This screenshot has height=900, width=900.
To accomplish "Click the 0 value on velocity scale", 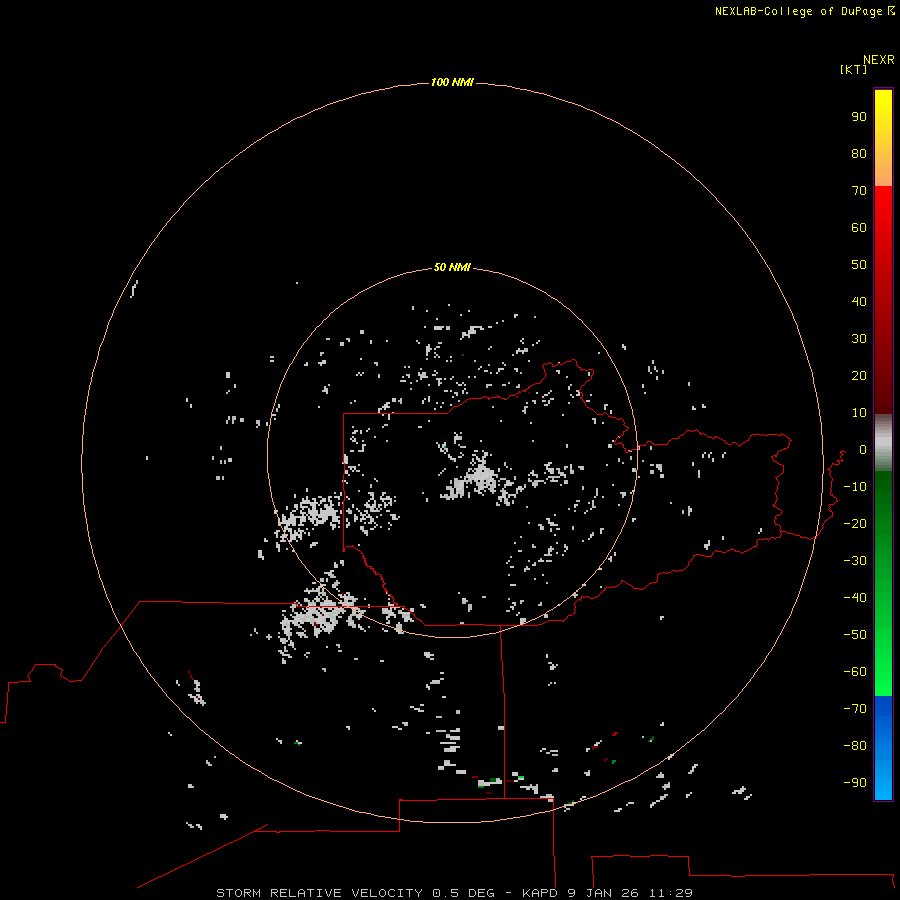I will click(863, 449).
